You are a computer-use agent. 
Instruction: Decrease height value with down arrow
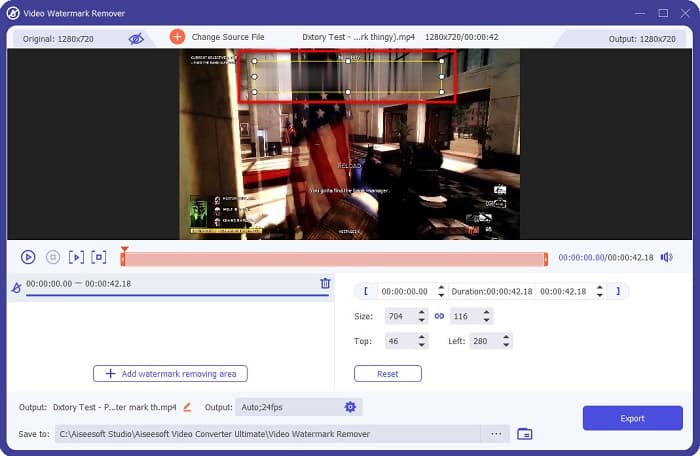487,320
